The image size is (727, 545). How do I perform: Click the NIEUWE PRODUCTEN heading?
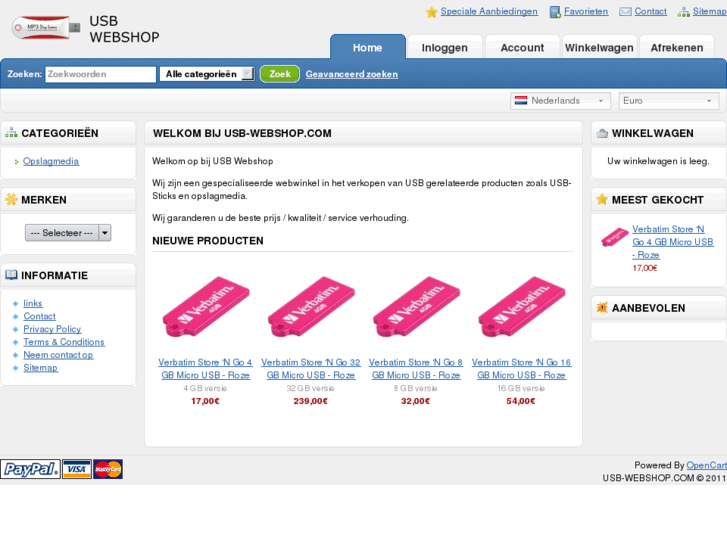point(208,241)
